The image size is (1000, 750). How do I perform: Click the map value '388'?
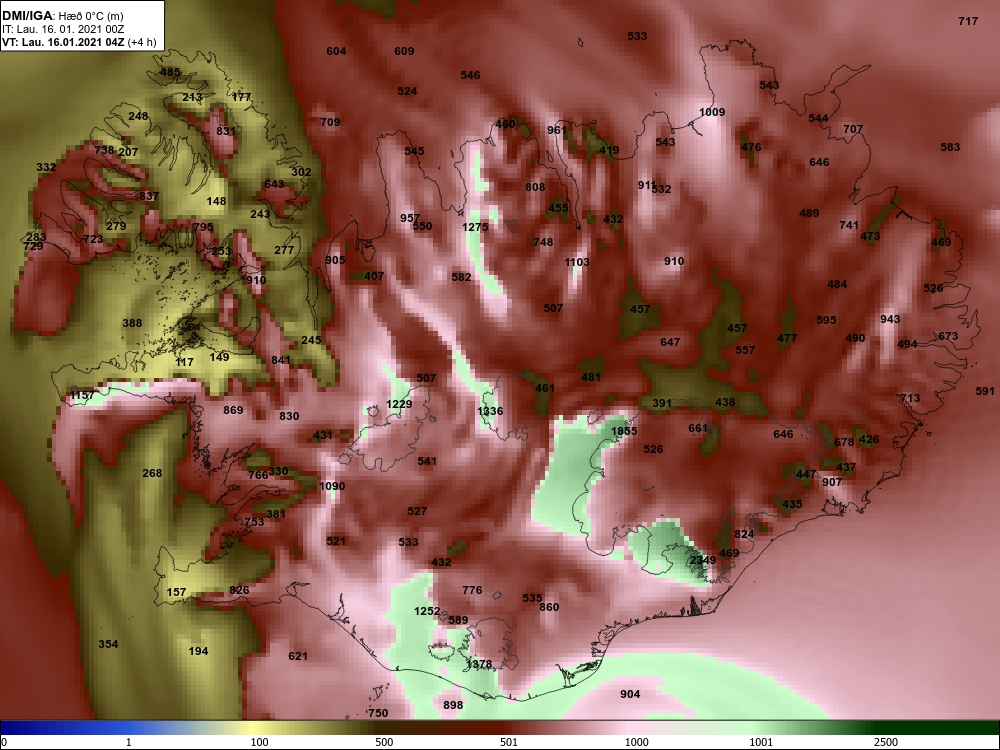132,323
